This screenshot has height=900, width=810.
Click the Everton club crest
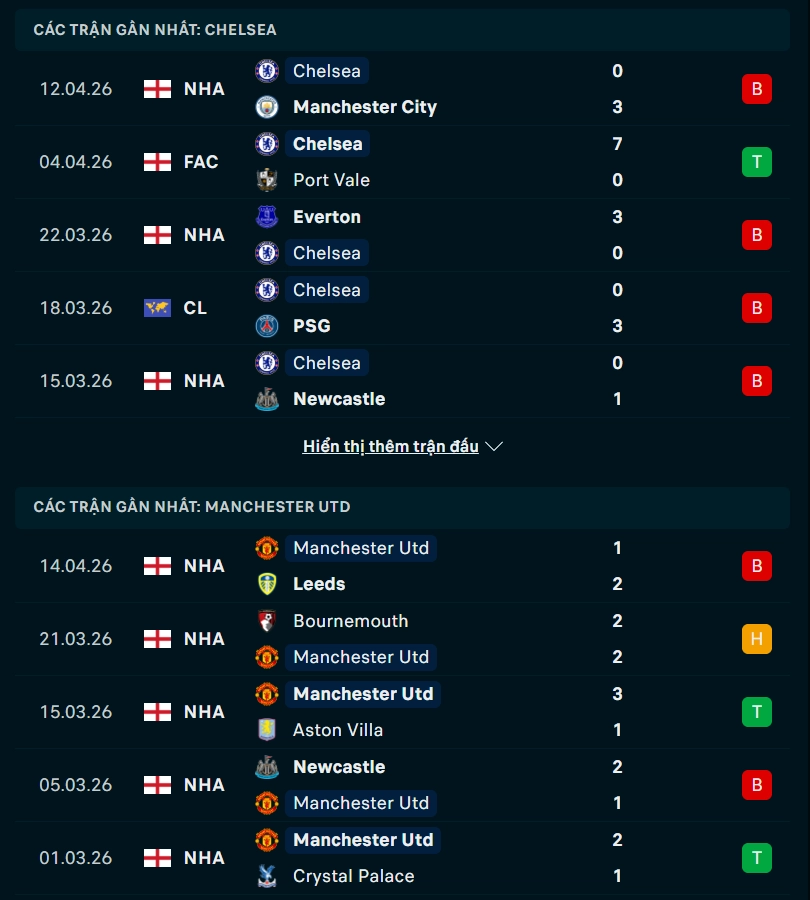coord(267,217)
